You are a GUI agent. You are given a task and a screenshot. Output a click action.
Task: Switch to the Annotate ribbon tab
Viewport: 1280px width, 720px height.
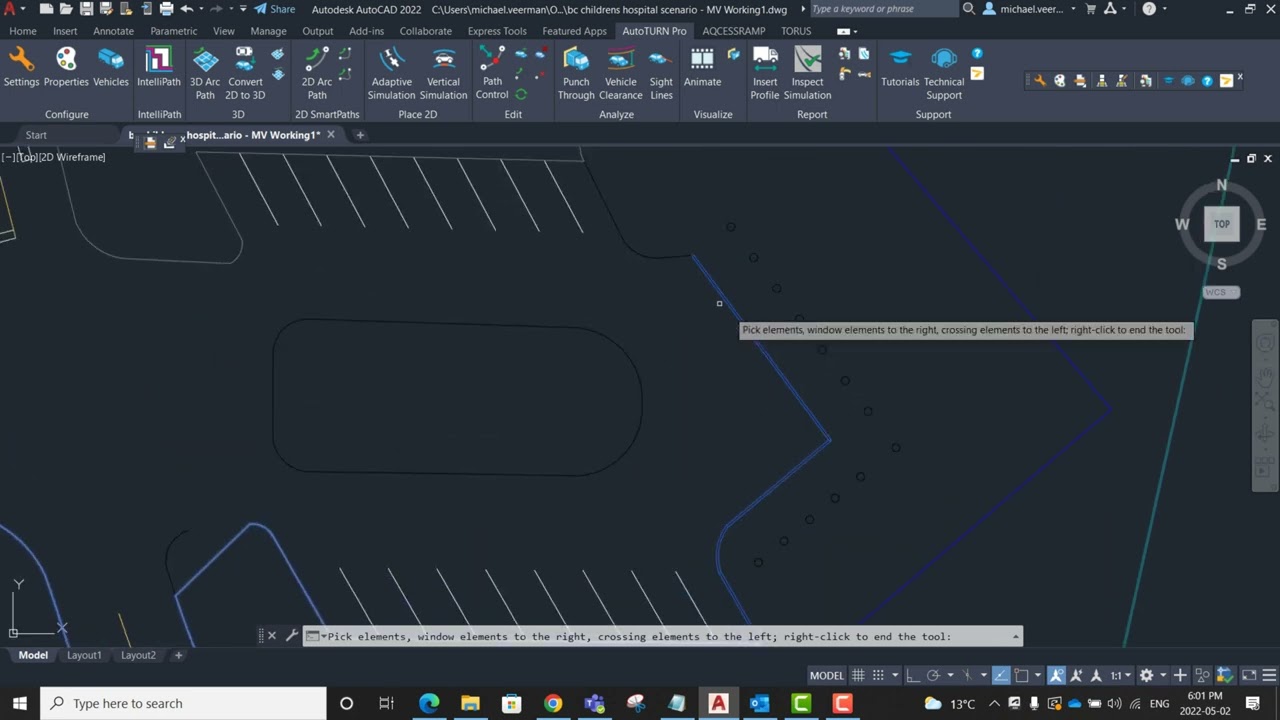click(x=113, y=31)
